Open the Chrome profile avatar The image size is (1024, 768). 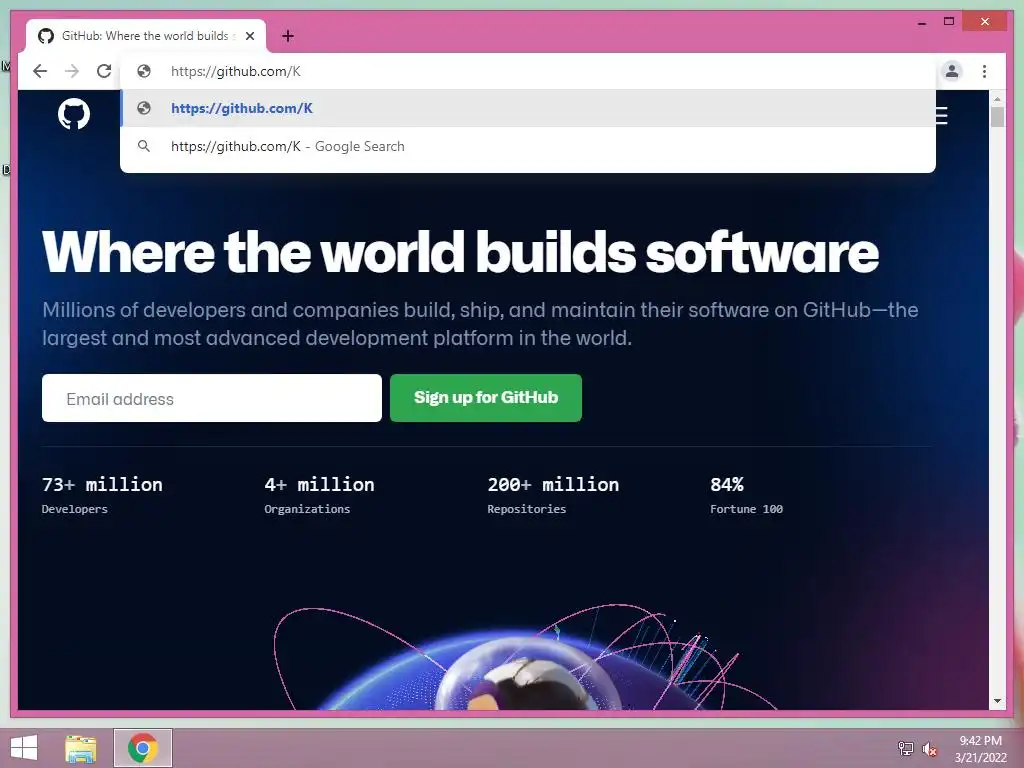[952, 71]
